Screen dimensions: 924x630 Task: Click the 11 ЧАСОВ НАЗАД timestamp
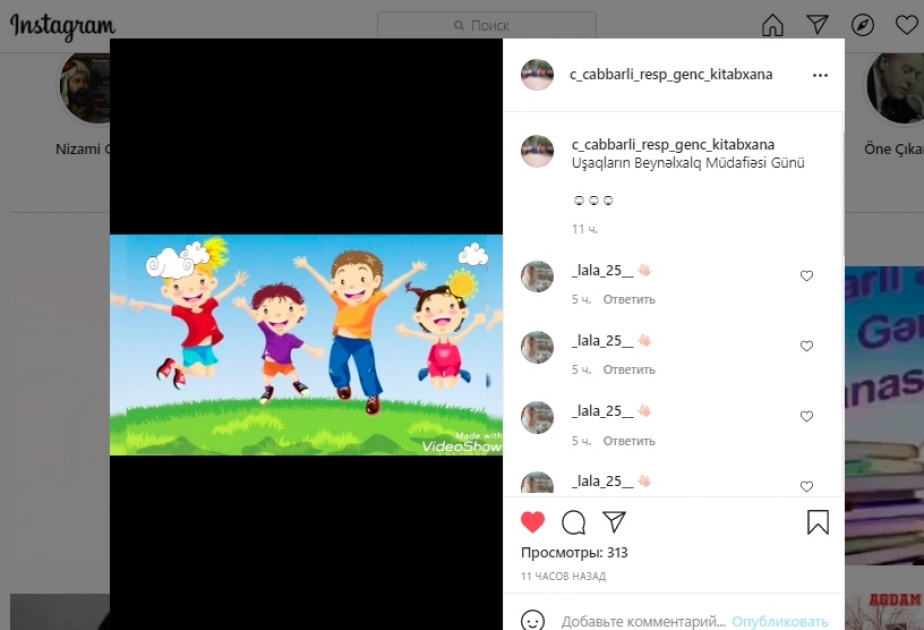pyautogui.click(x=563, y=576)
